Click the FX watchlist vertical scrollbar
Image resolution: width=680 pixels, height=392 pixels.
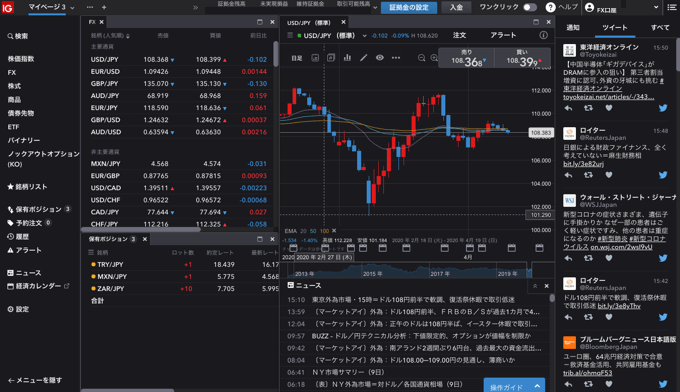pyautogui.click(x=275, y=54)
